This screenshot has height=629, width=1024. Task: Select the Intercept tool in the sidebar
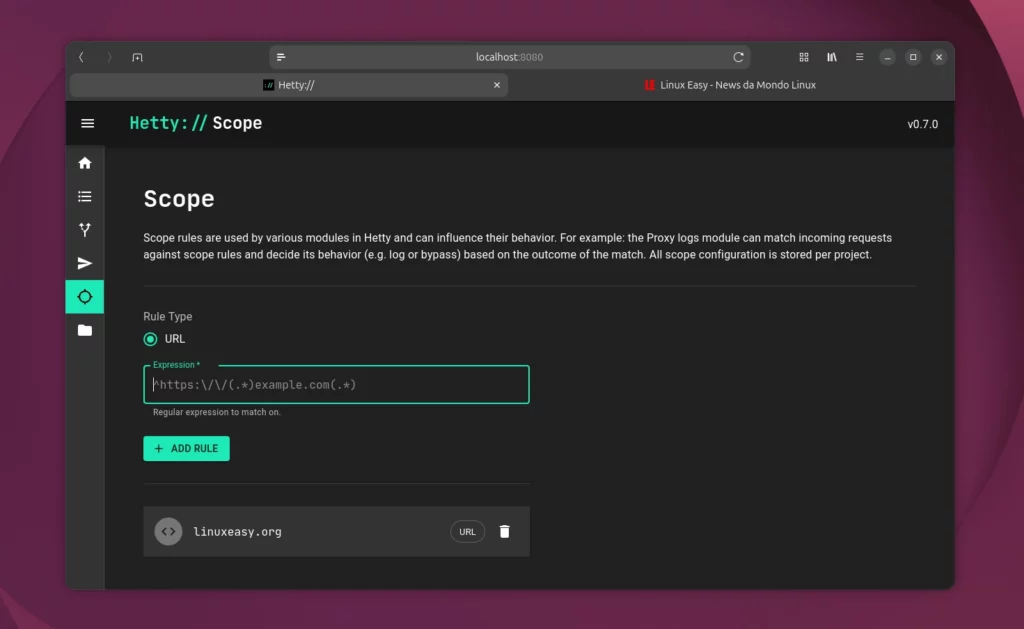(x=85, y=229)
